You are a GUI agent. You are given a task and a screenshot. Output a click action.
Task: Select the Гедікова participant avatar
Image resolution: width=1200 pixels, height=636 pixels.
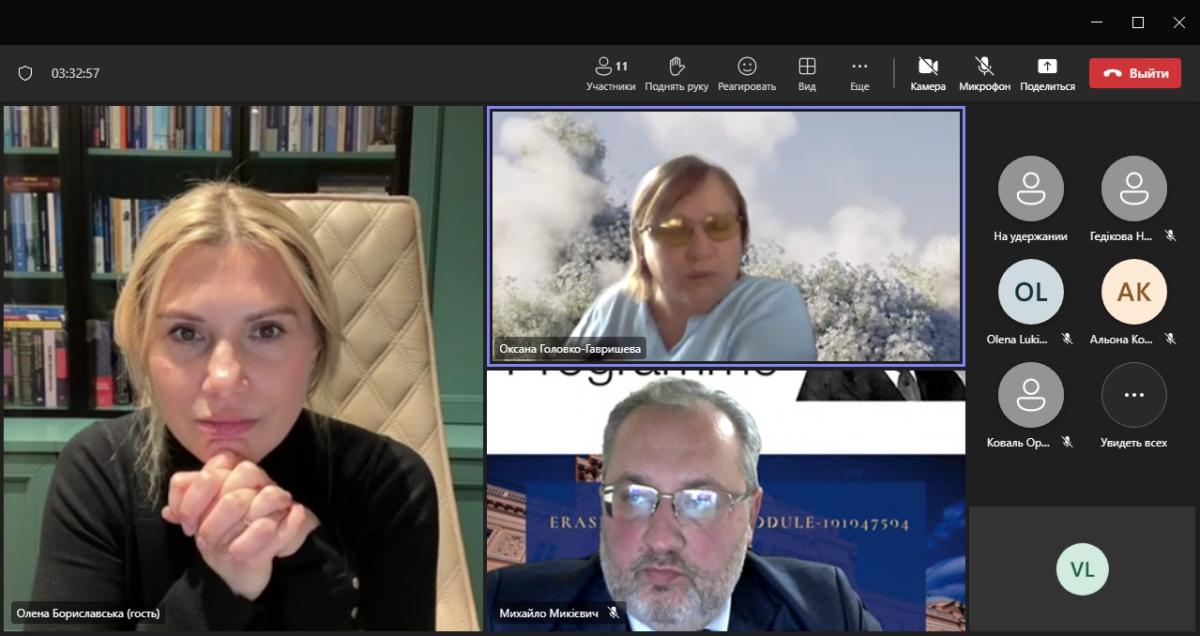[1133, 189]
